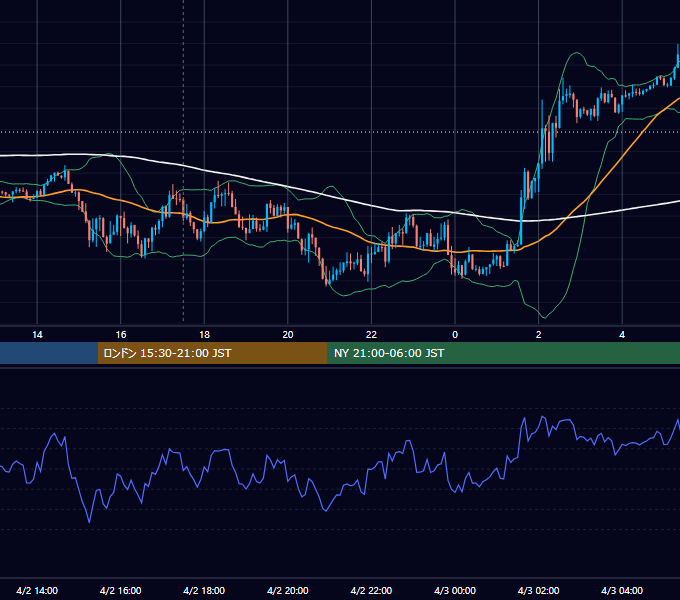This screenshot has width=680, height=600.
Task: Click the blue session bar before ロンドン
Action: coord(49,353)
